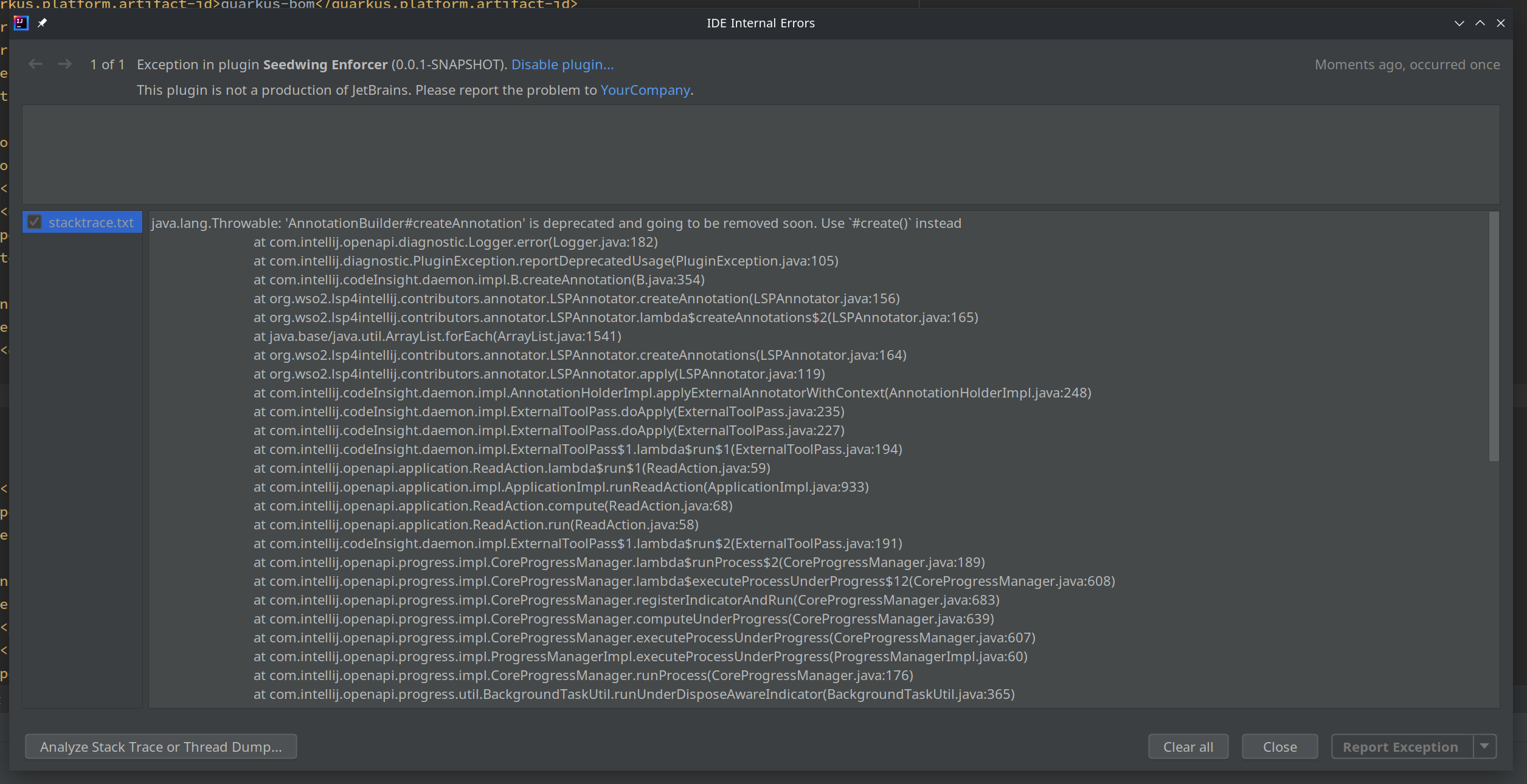Click the Disable plugin link
1527x784 pixels.
tap(562, 64)
